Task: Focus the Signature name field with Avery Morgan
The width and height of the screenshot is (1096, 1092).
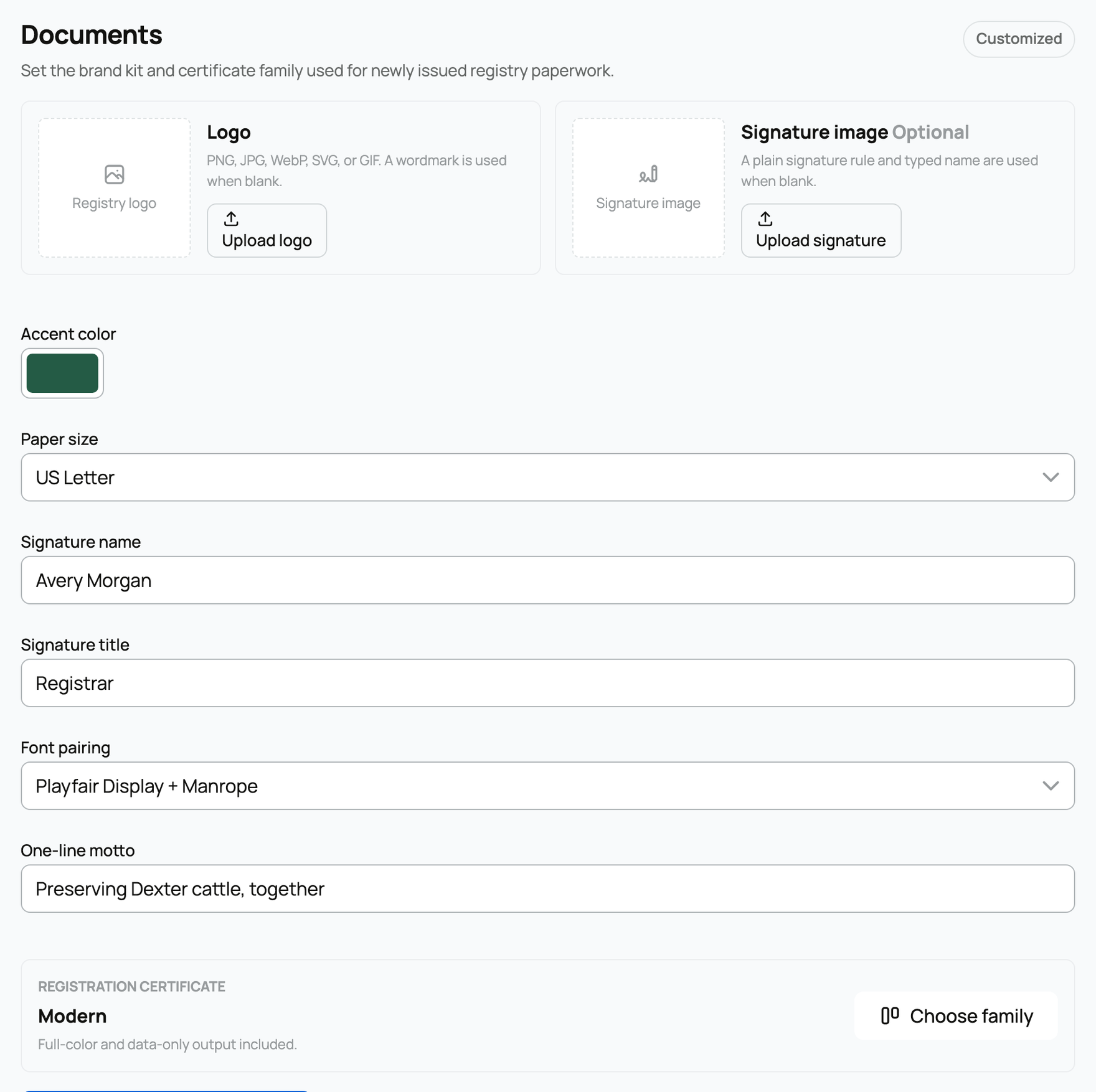Action: [x=548, y=580]
